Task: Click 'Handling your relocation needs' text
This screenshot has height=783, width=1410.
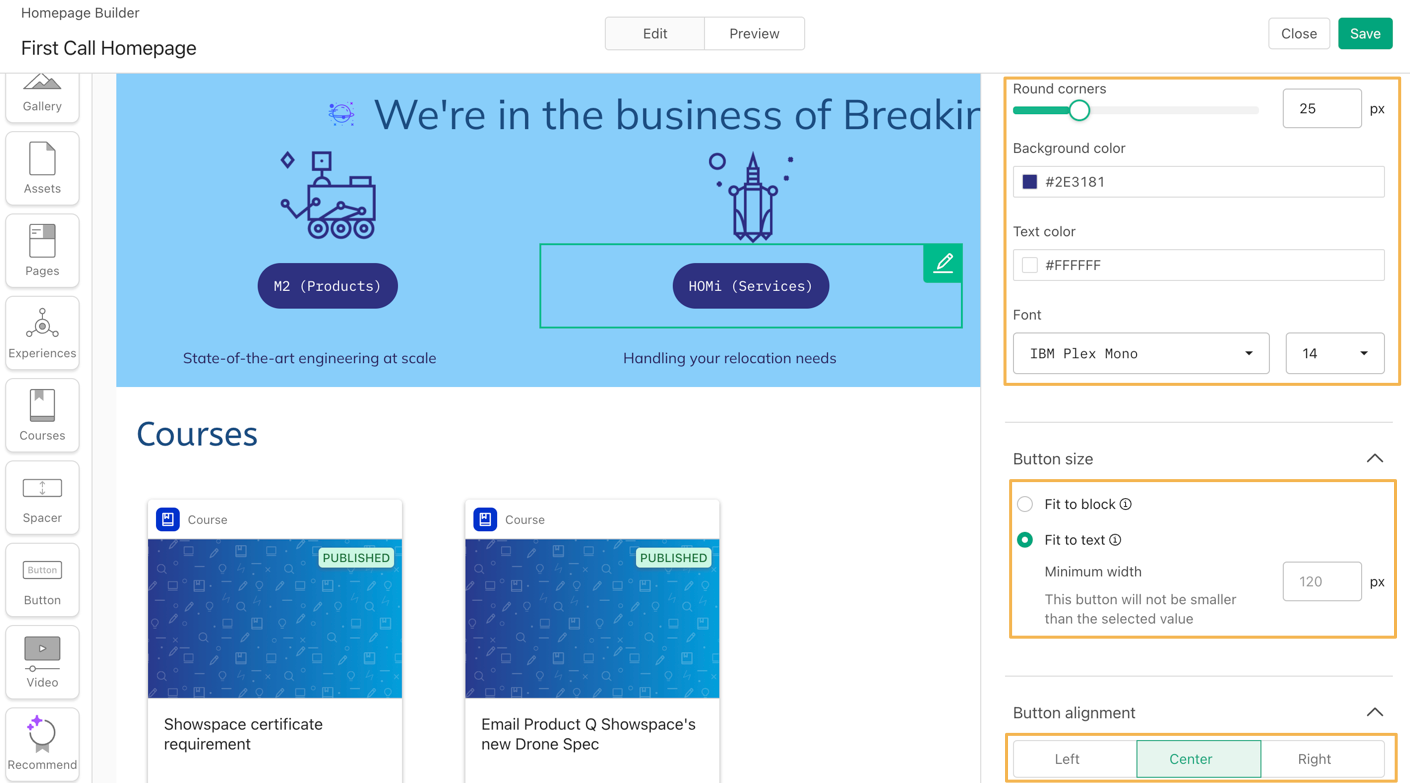Action: tap(729, 358)
